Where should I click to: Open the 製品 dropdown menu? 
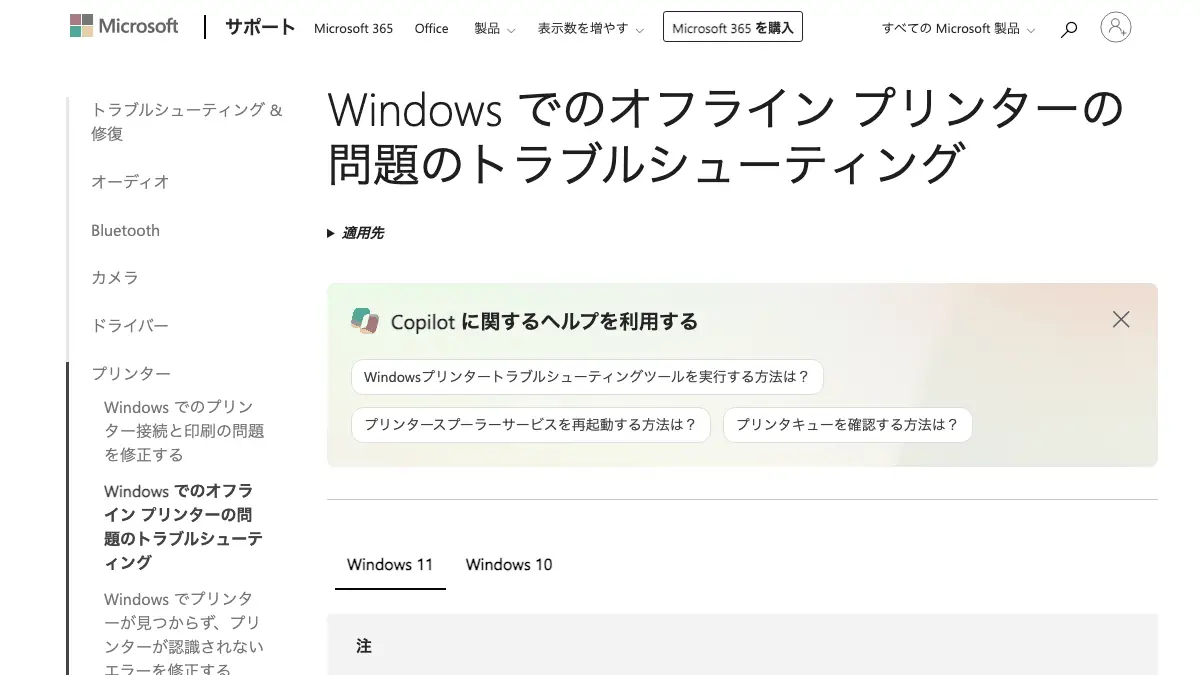[495, 28]
